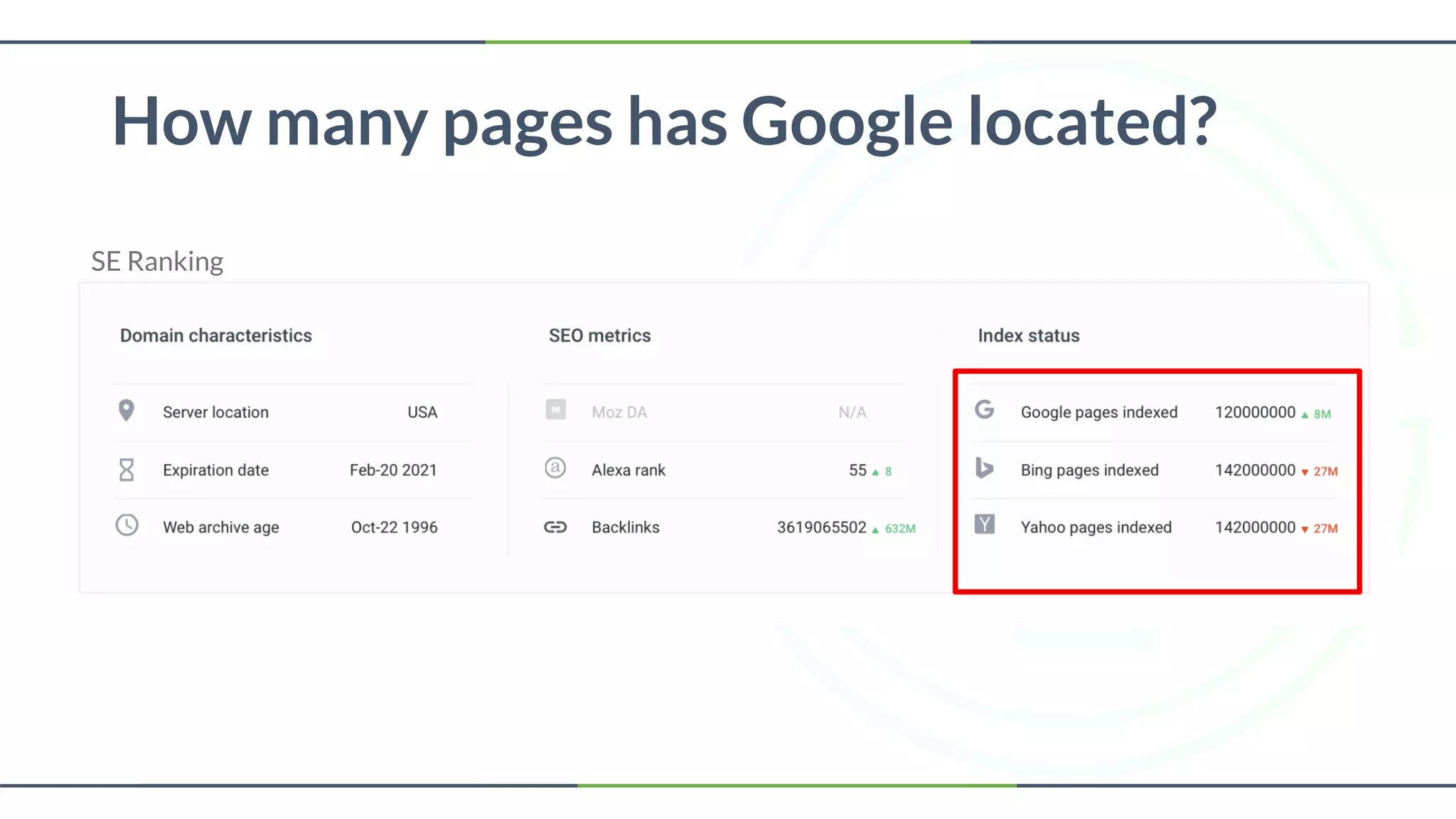Click the SE Ranking label
The width and height of the screenshot is (1456, 819).
coord(157,262)
